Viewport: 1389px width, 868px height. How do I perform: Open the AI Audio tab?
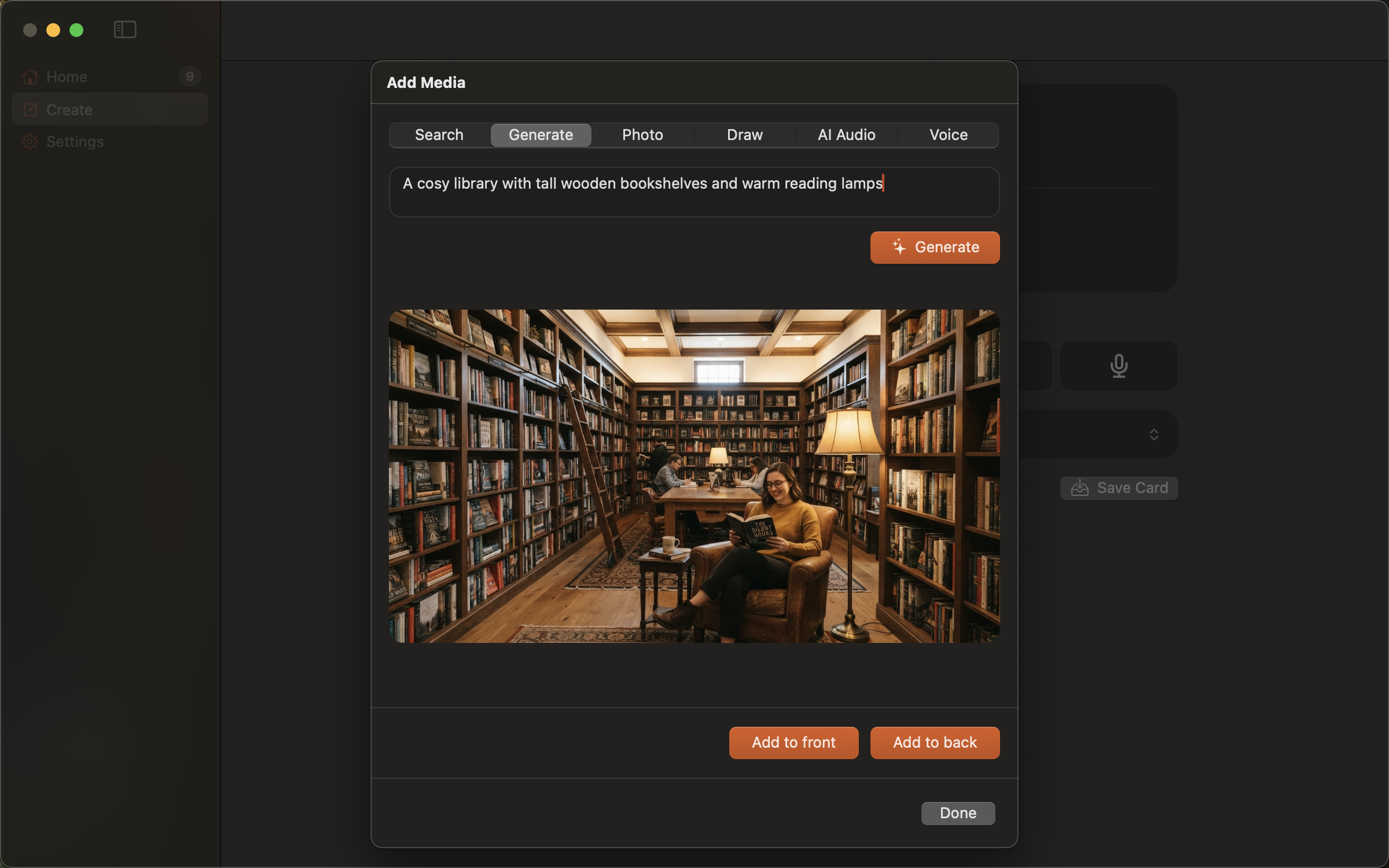[846, 135]
